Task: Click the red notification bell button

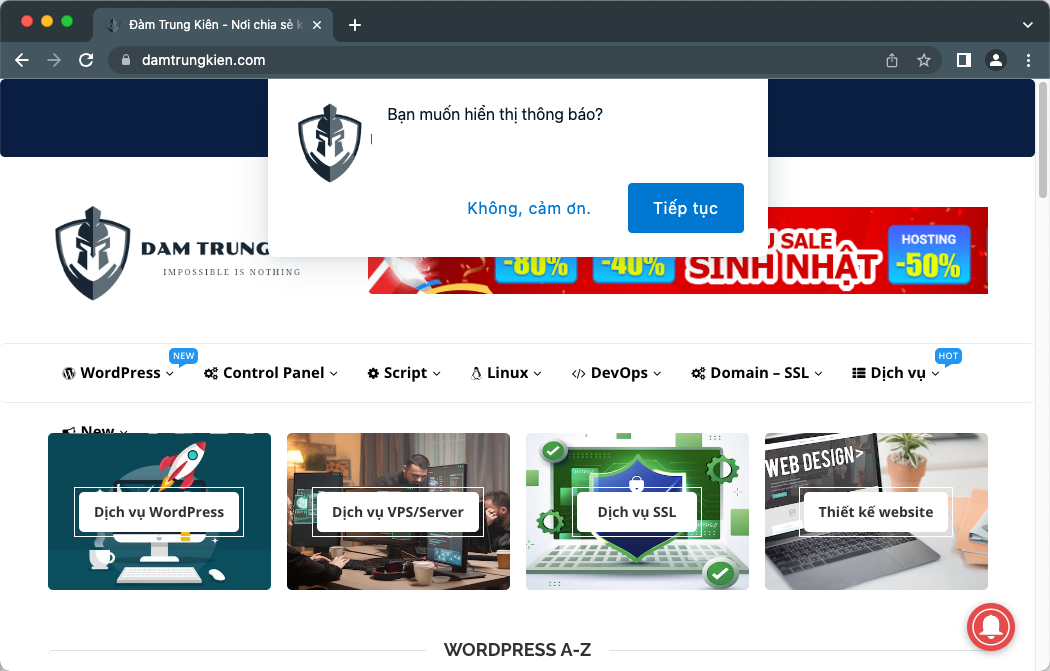Action: [991, 627]
